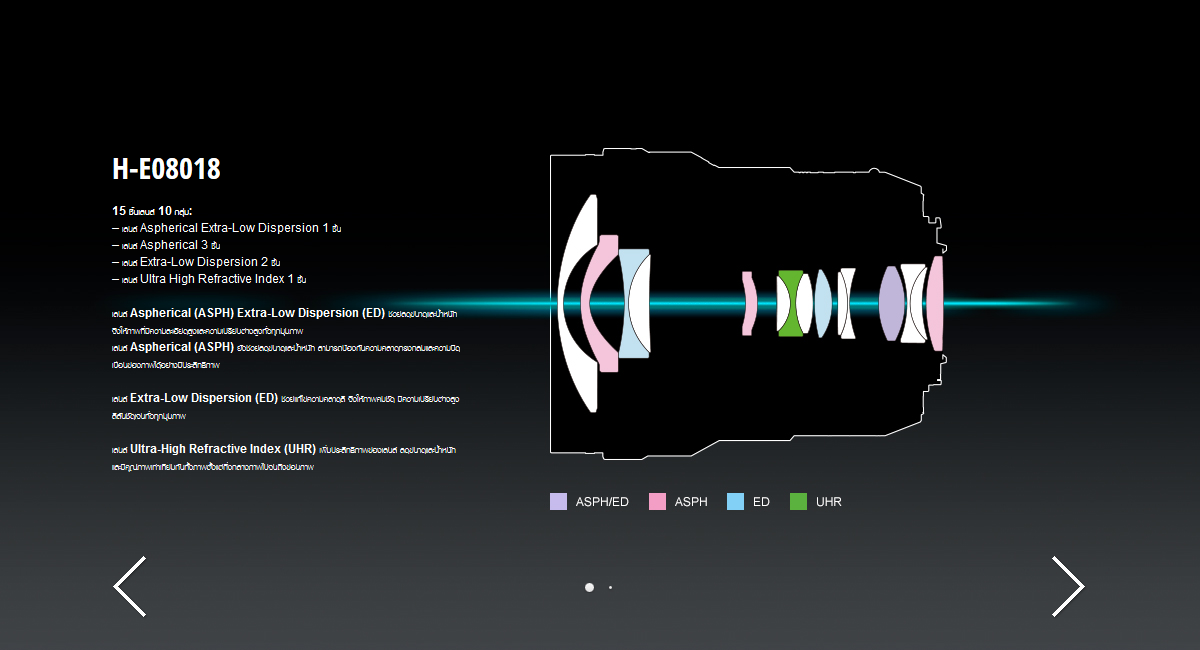Click the pink ASPH legend swatch
Screen dimensions: 1200x650
[657, 502]
